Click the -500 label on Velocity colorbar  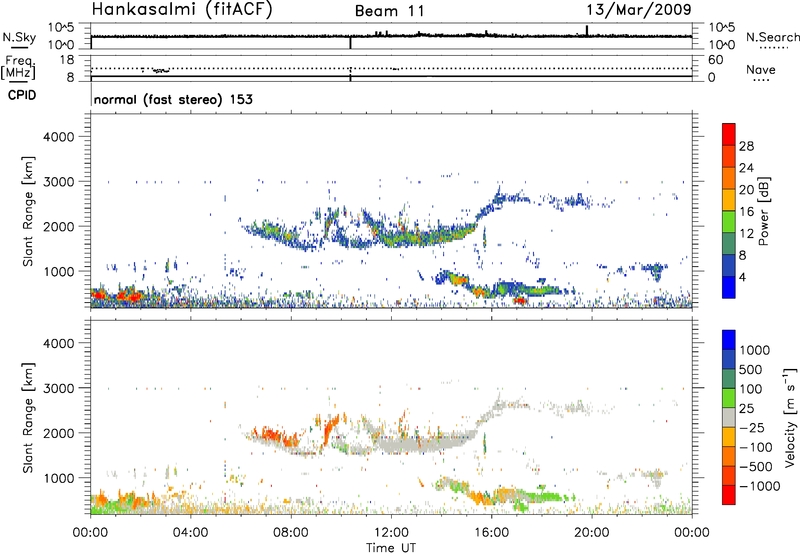coord(755,466)
